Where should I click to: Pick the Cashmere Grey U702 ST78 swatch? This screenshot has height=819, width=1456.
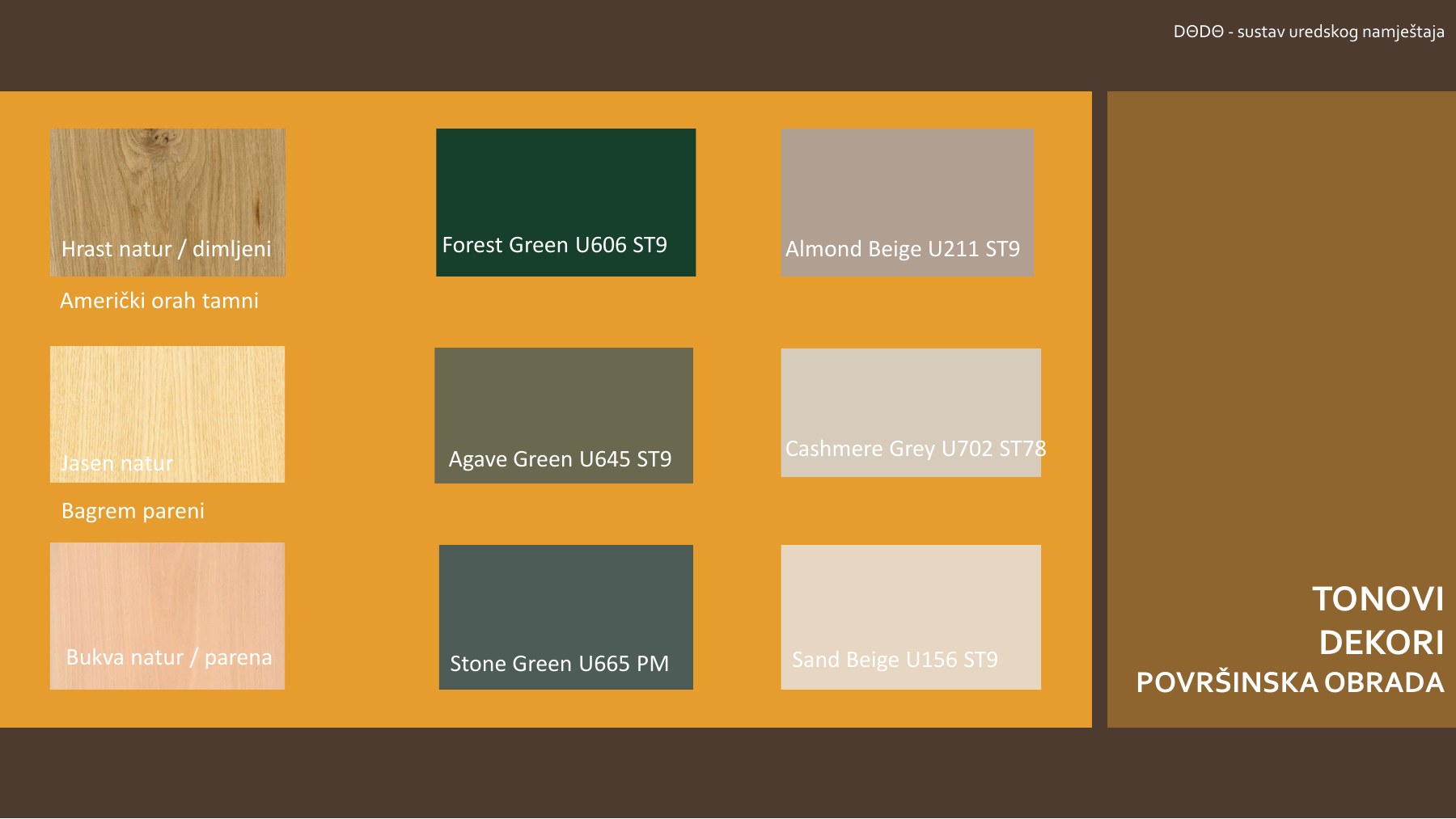click(x=911, y=412)
